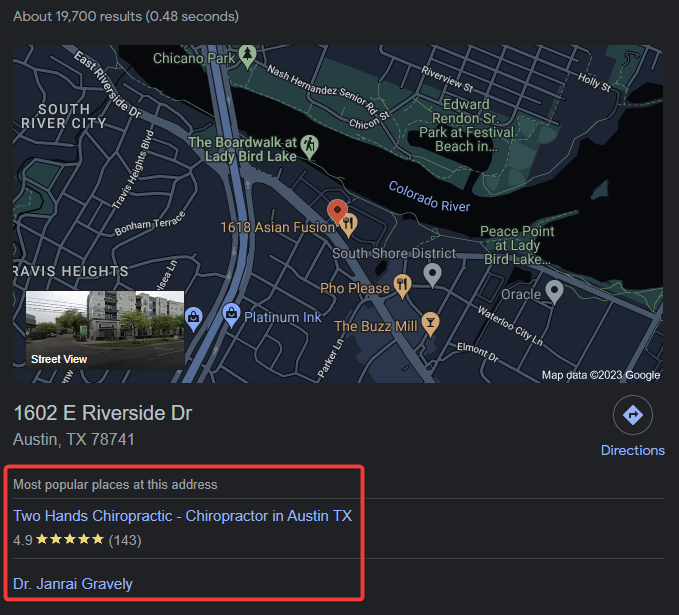The width and height of the screenshot is (679, 615).
Task: Click the Oracle gray pin marker
Action: (x=554, y=291)
